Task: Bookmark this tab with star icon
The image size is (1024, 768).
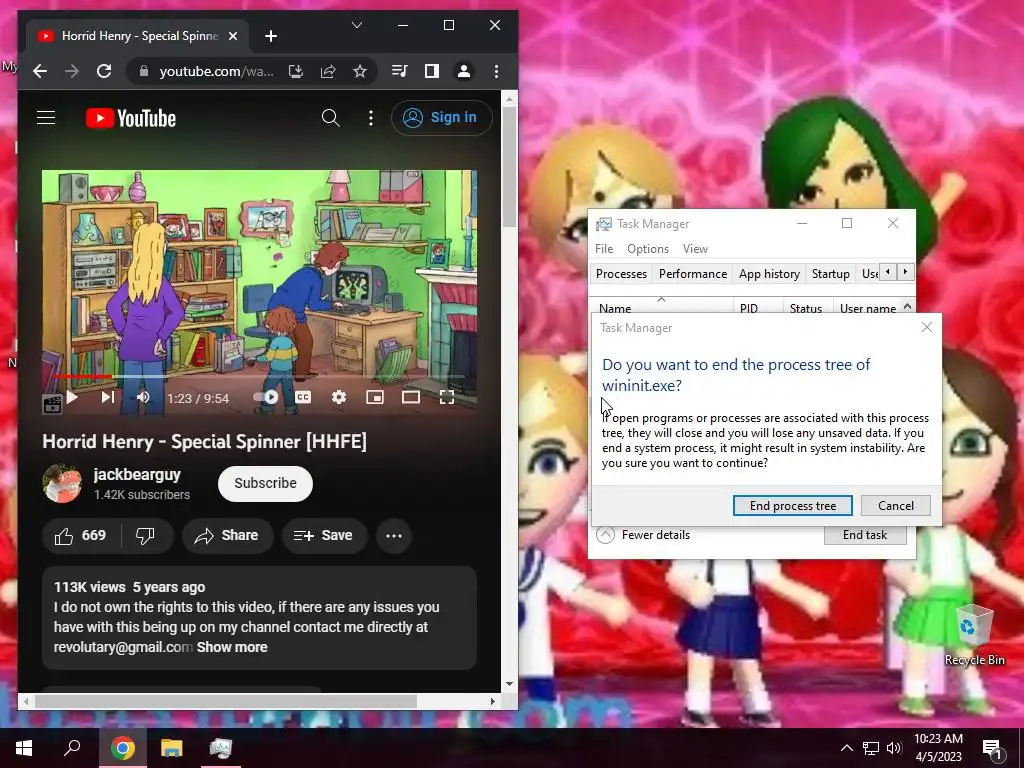Action: point(360,71)
